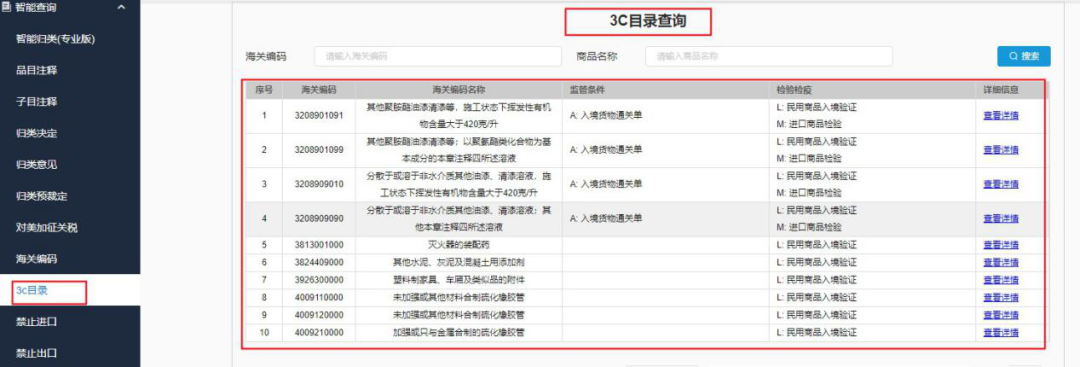Click the 海关编码名称 column header
This screenshot has width=1080, height=367.
tap(459, 90)
